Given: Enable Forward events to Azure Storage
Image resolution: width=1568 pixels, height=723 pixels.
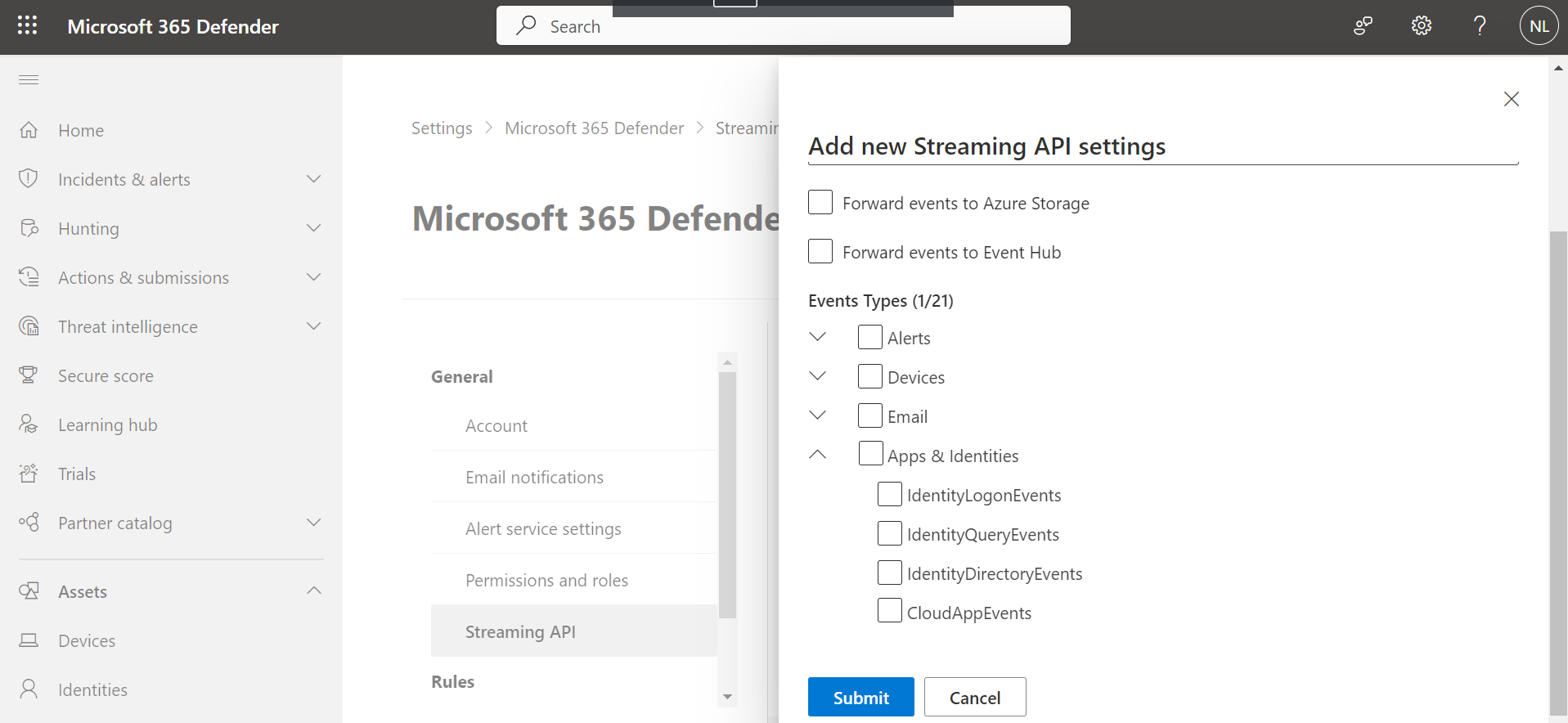Looking at the screenshot, I should [x=820, y=202].
